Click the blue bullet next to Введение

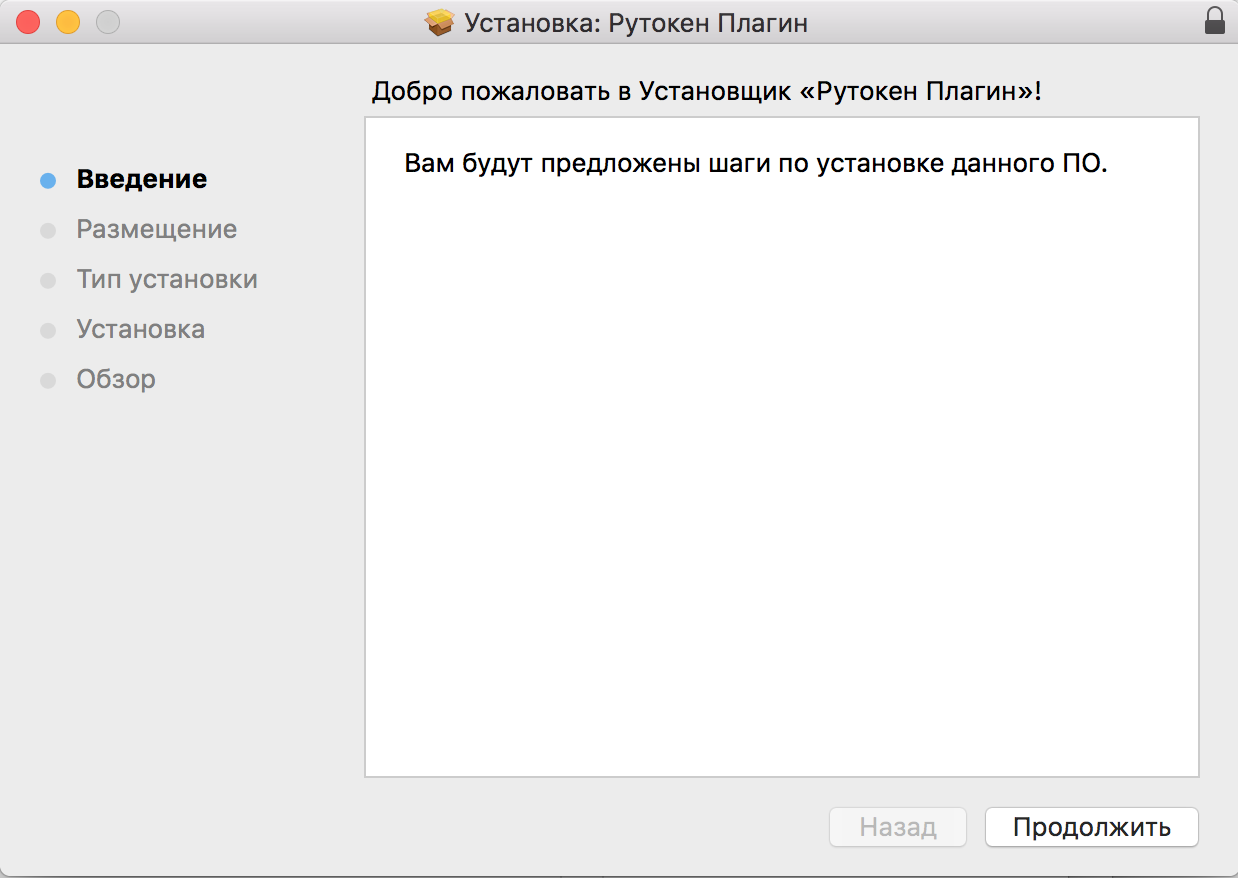click(48, 181)
